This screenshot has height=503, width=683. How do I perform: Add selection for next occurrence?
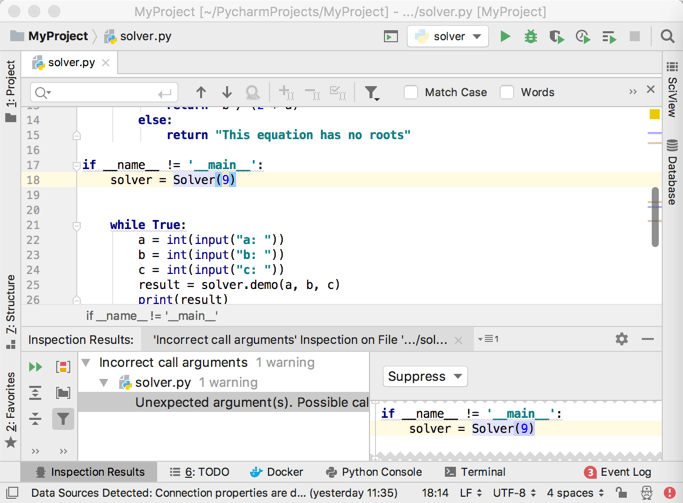[x=287, y=92]
